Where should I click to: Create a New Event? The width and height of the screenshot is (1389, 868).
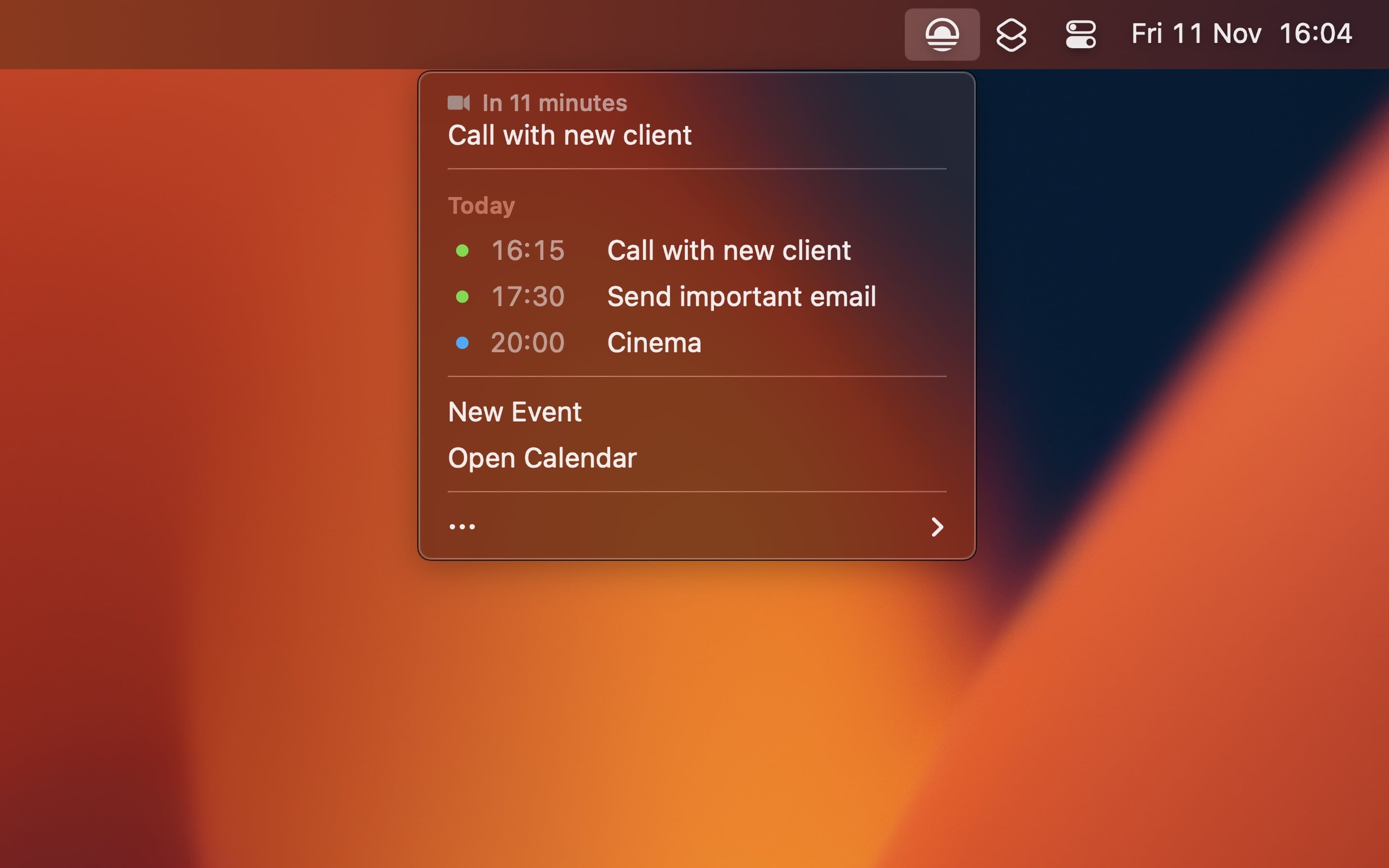[x=514, y=411]
